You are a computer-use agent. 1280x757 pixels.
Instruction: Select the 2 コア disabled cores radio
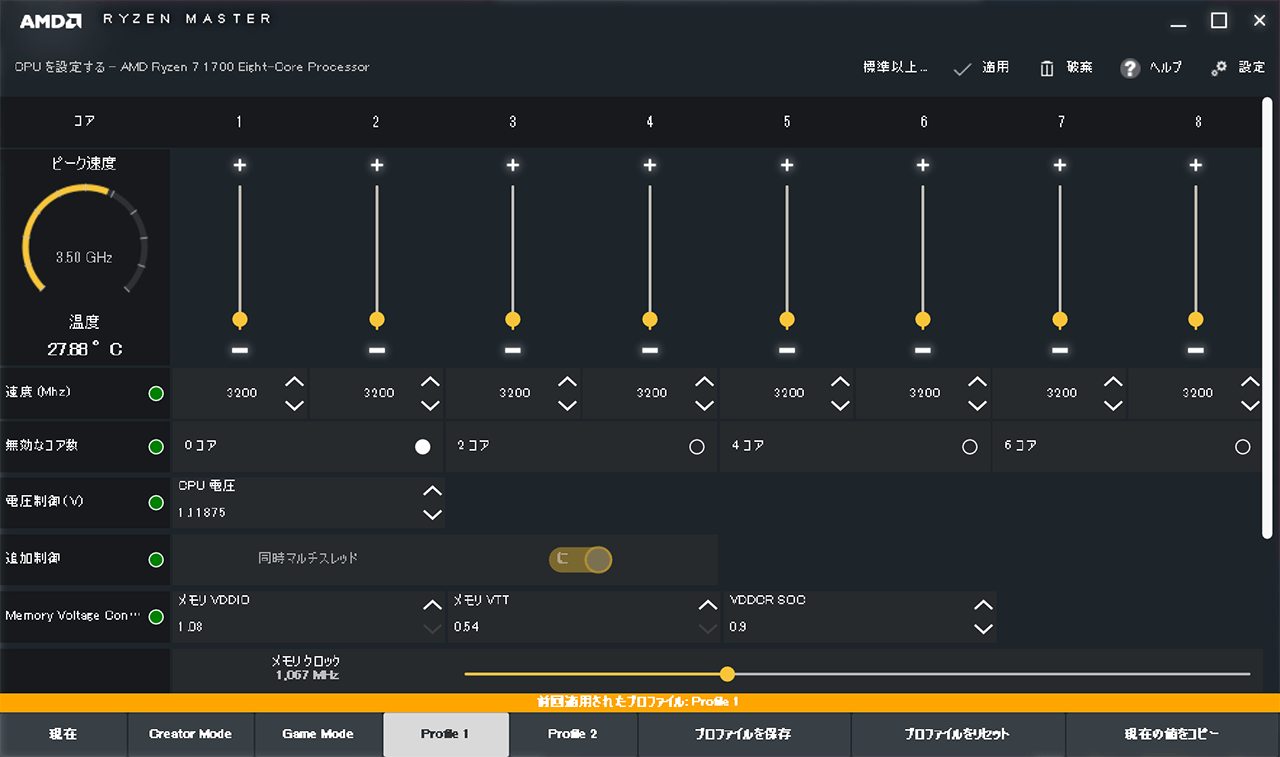coord(697,447)
